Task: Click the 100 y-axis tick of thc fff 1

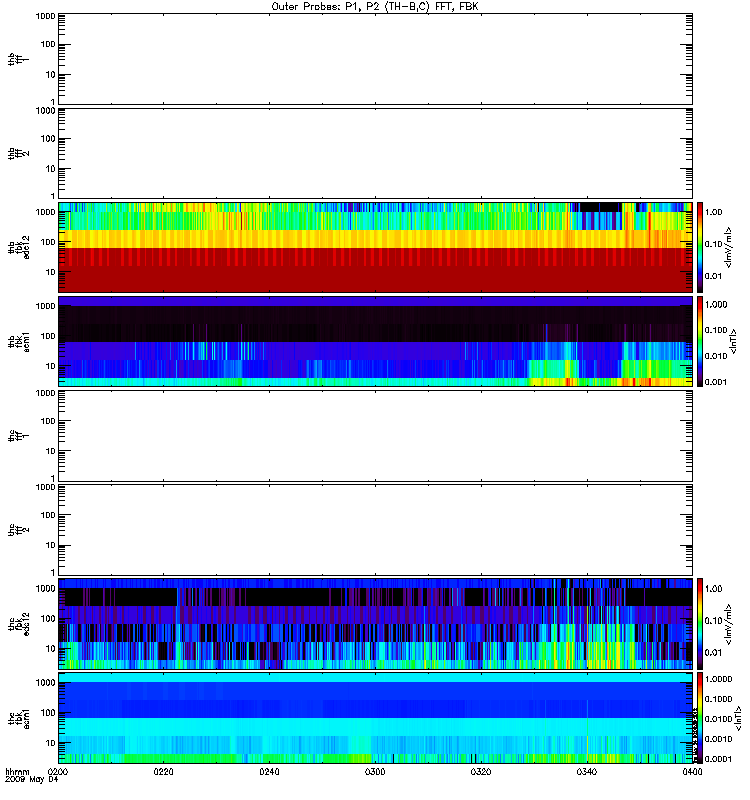Action: (x=48, y=421)
